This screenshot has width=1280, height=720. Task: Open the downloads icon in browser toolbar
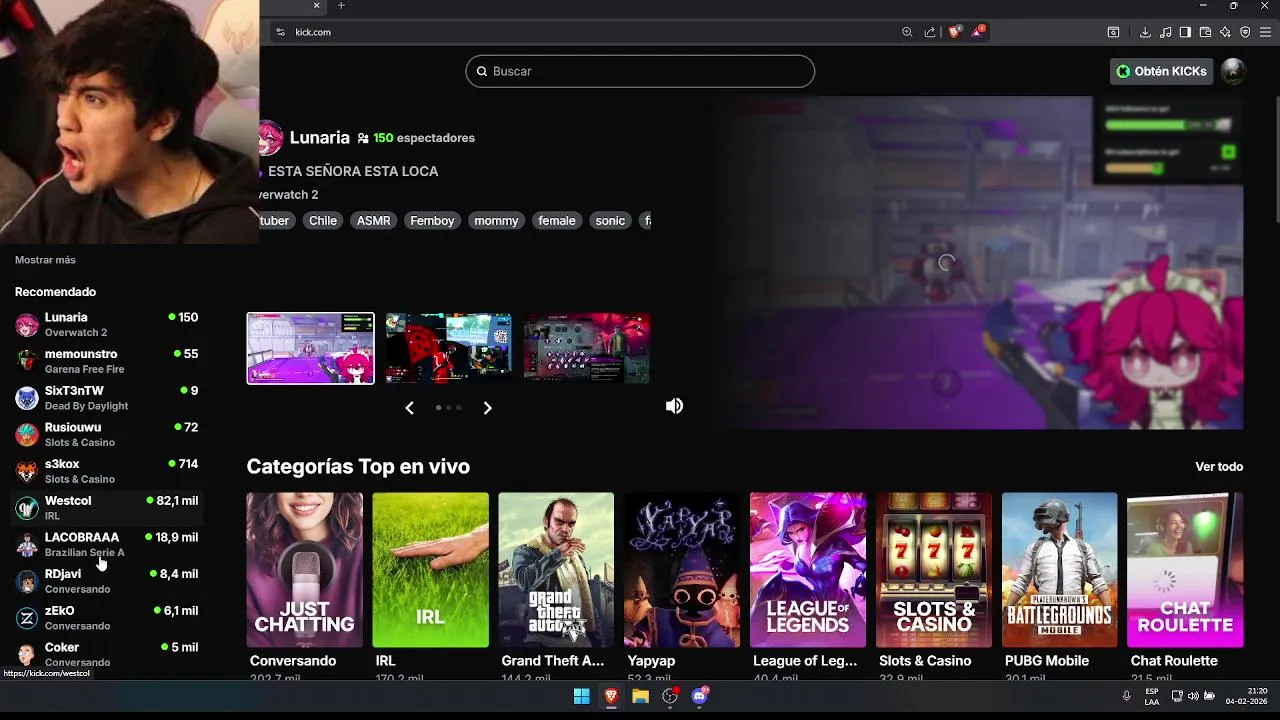[x=1145, y=32]
